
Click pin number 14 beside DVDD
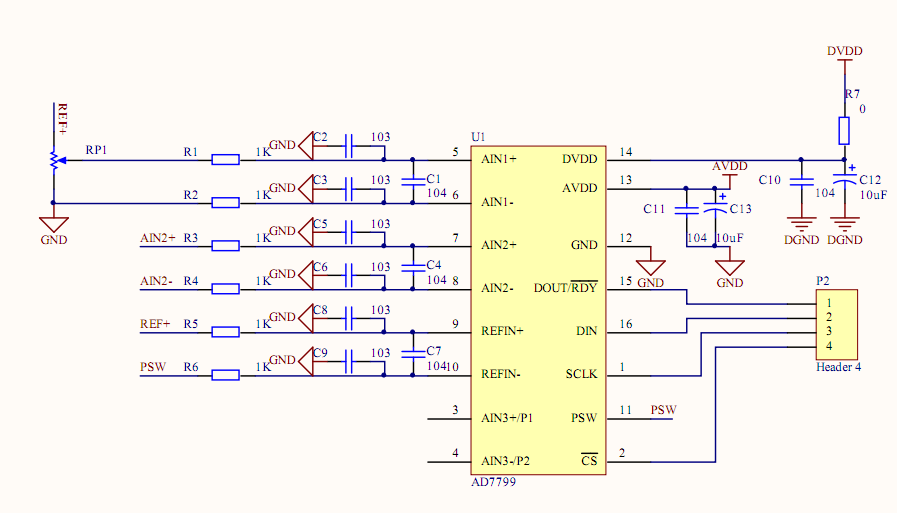pyautogui.click(x=626, y=152)
